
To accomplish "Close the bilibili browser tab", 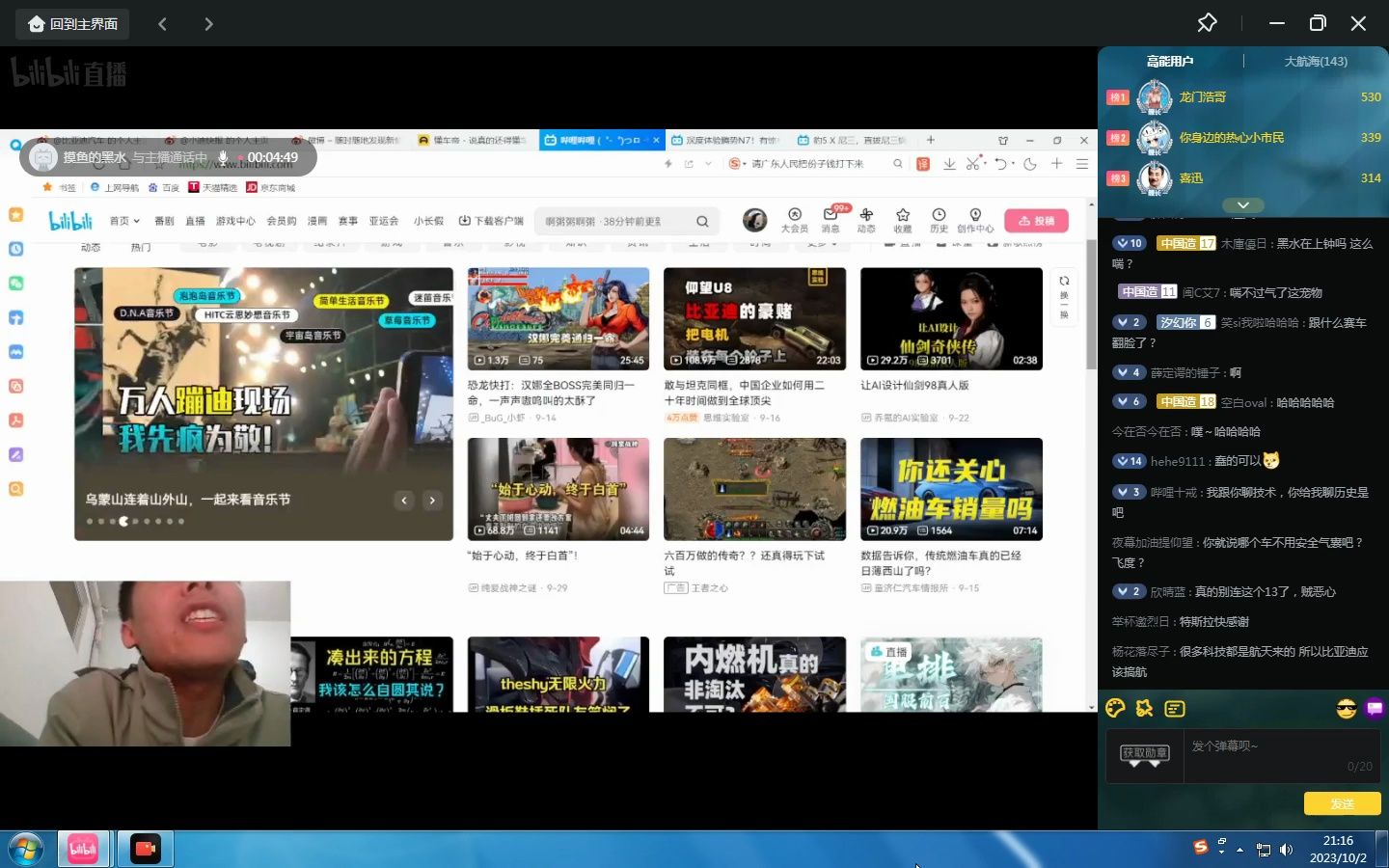I will coord(657,140).
